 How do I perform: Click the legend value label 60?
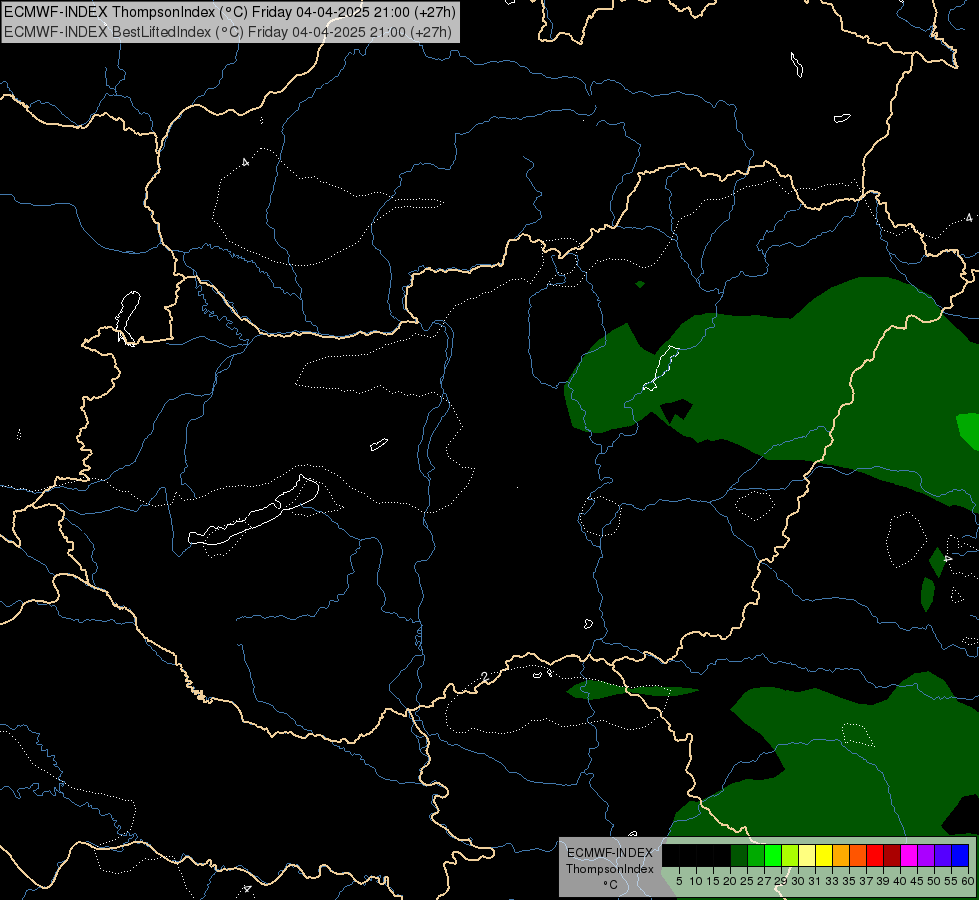[x=968, y=881]
